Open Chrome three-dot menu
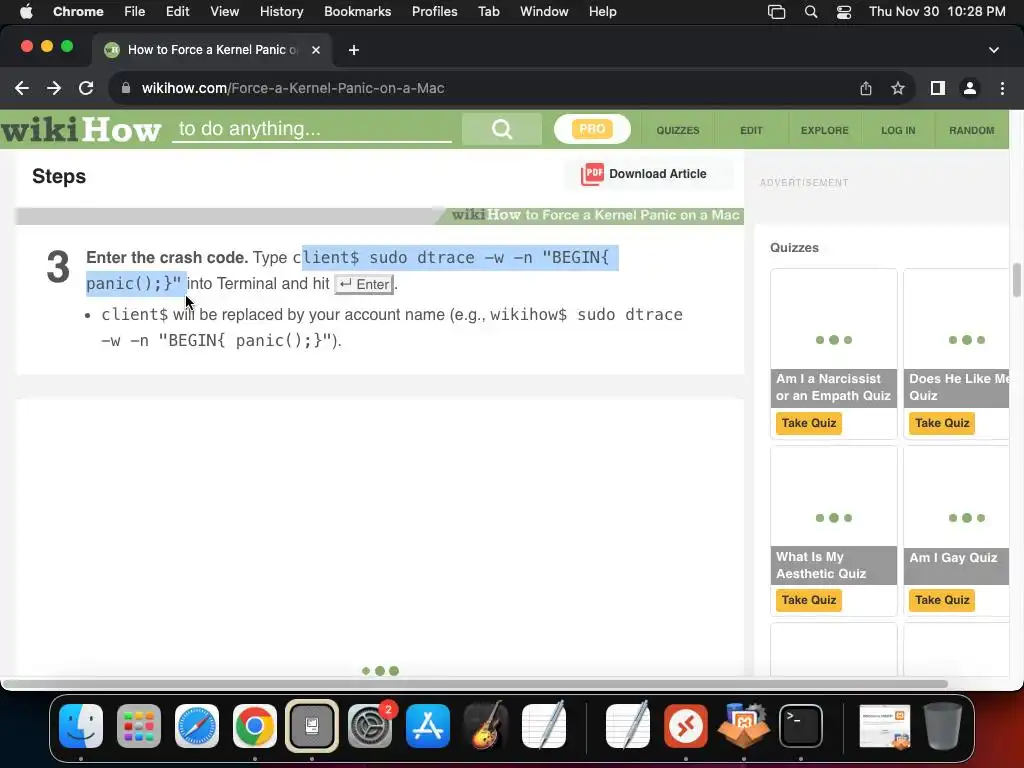This screenshot has height=768, width=1024. click(1002, 88)
